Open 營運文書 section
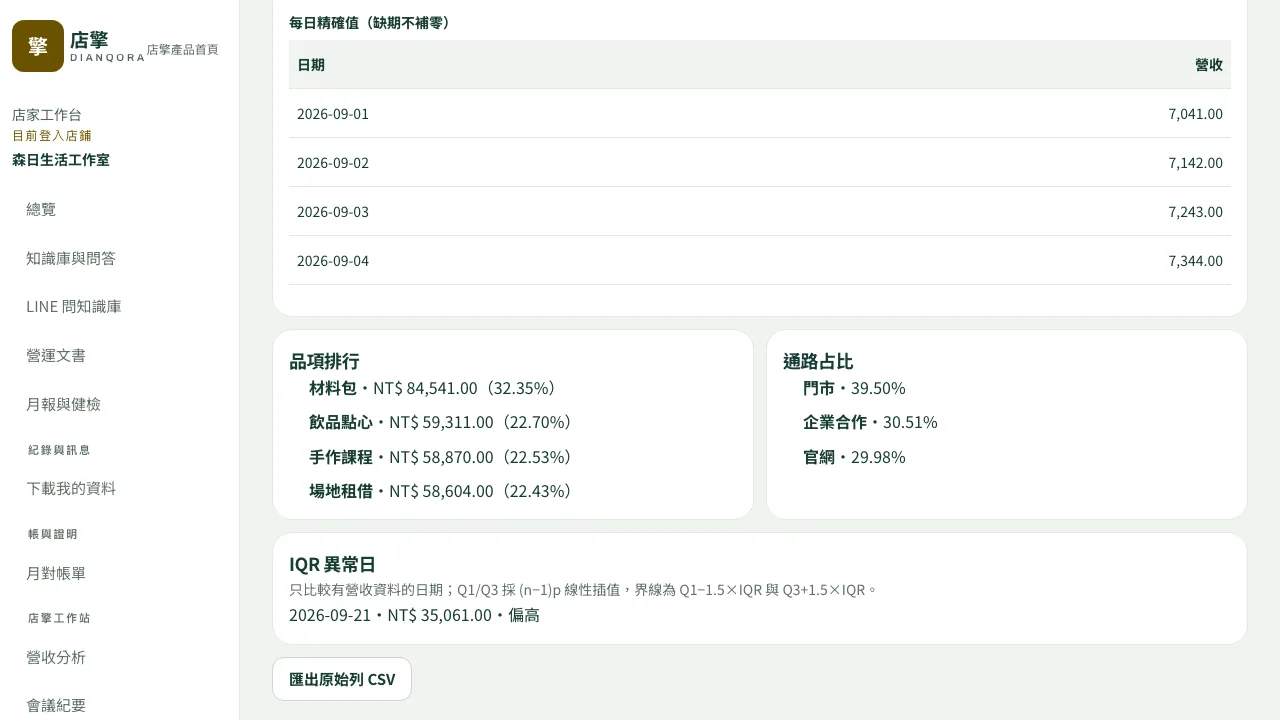 [56, 356]
